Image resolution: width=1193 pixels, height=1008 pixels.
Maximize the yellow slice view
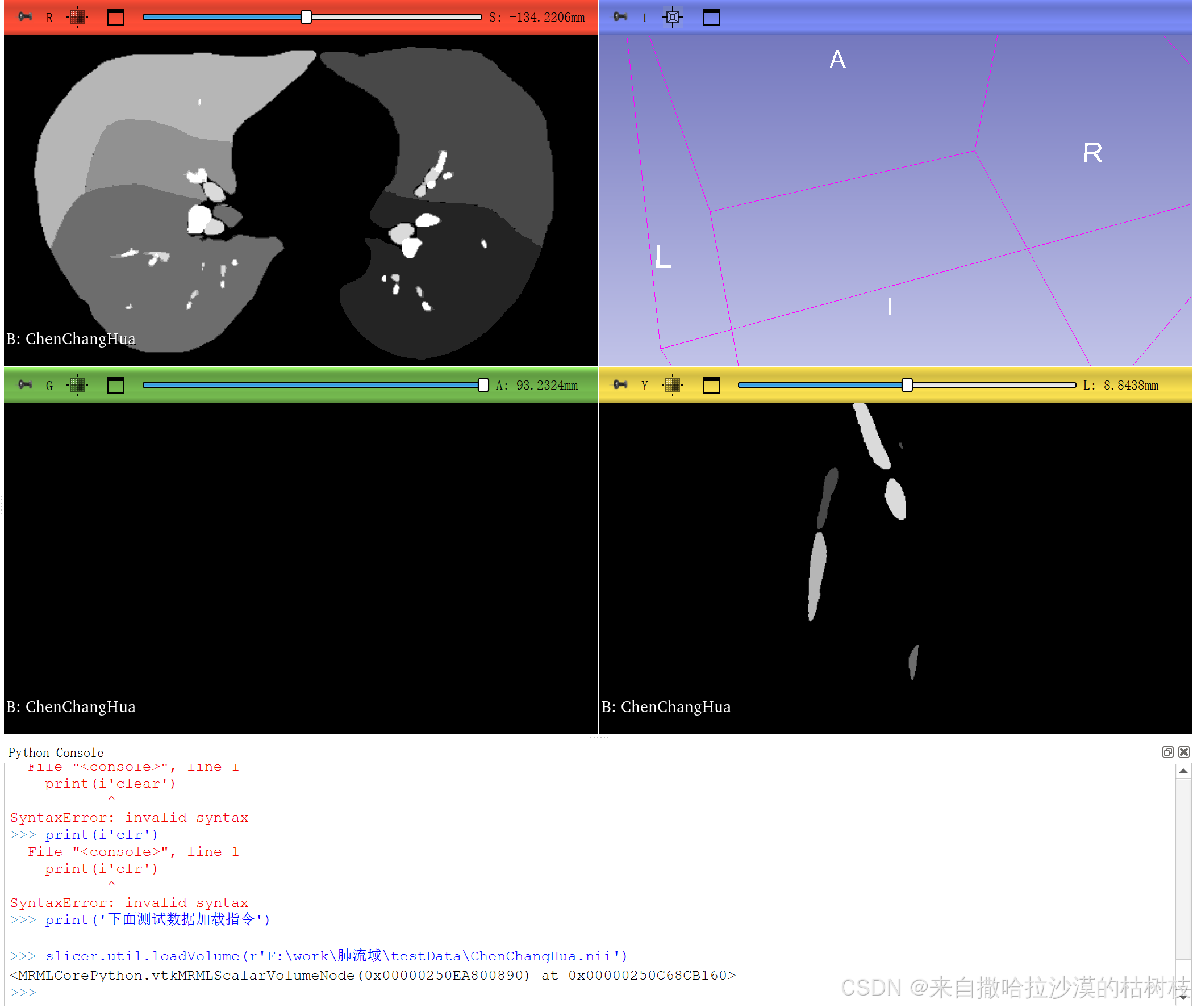tap(711, 385)
